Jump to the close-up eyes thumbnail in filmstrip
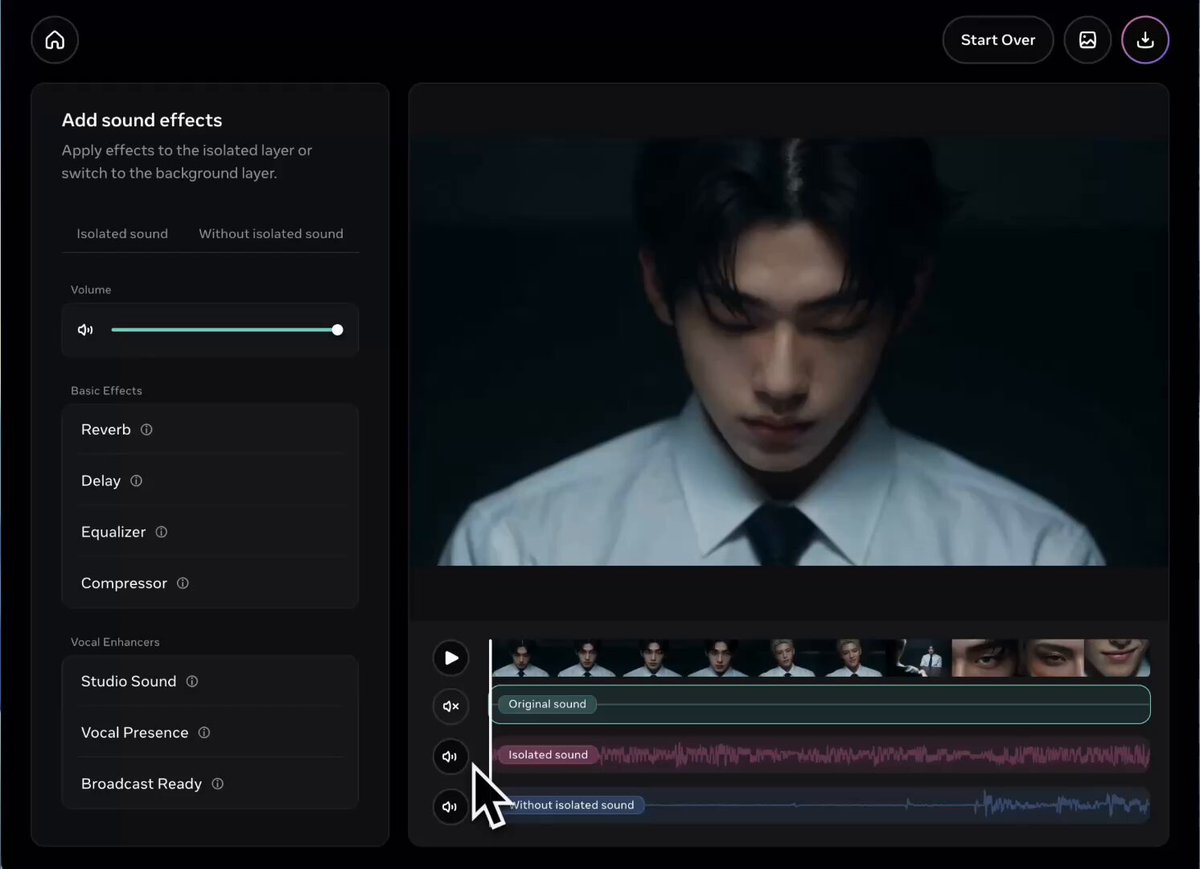The height and width of the screenshot is (869, 1200). click(985, 658)
